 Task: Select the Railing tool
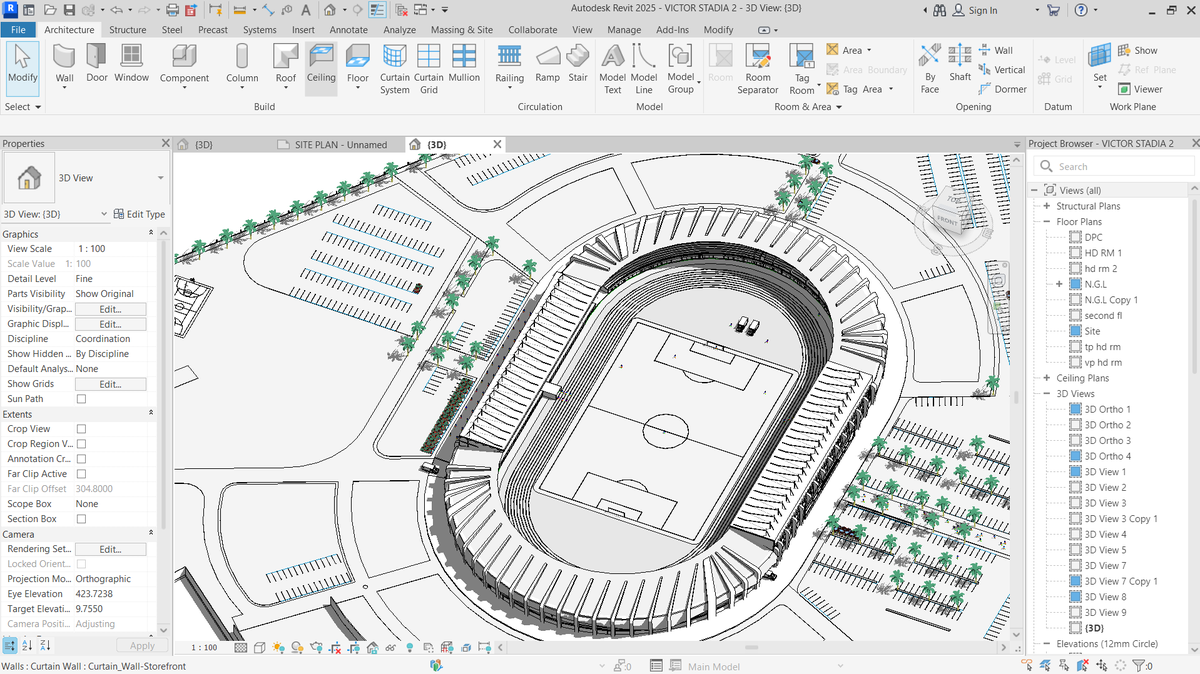tap(509, 66)
